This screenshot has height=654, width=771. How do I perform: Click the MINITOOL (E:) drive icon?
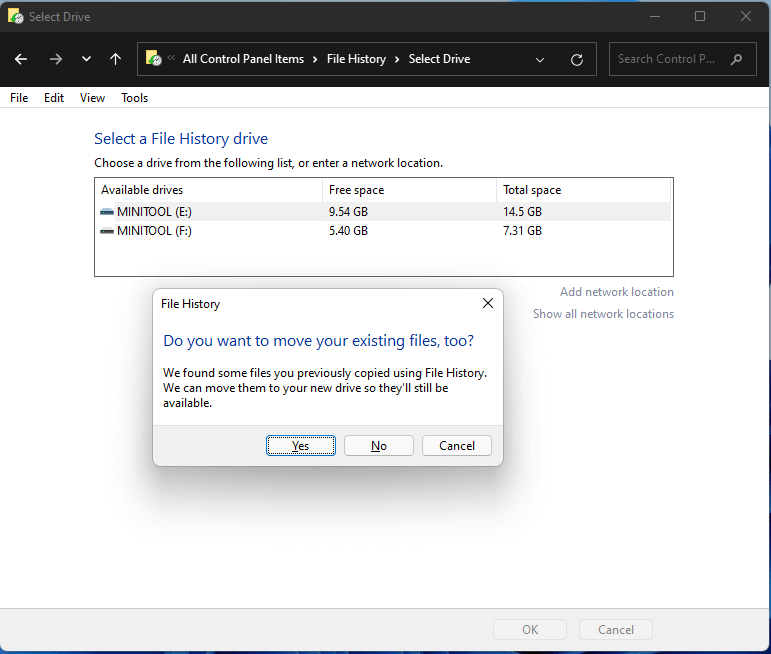(107, 212)
